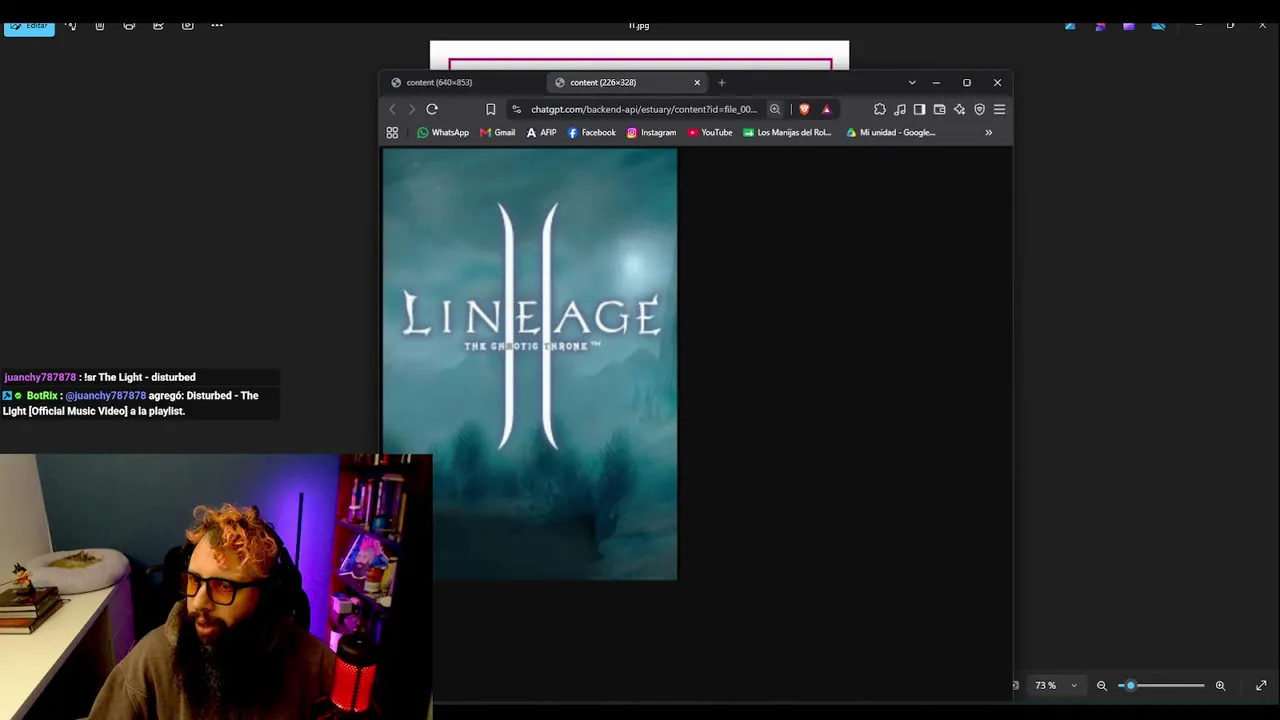Show the hidden bookmarks overflow chevron
This screenshot has height=720, width=1280.
(988, 132)
